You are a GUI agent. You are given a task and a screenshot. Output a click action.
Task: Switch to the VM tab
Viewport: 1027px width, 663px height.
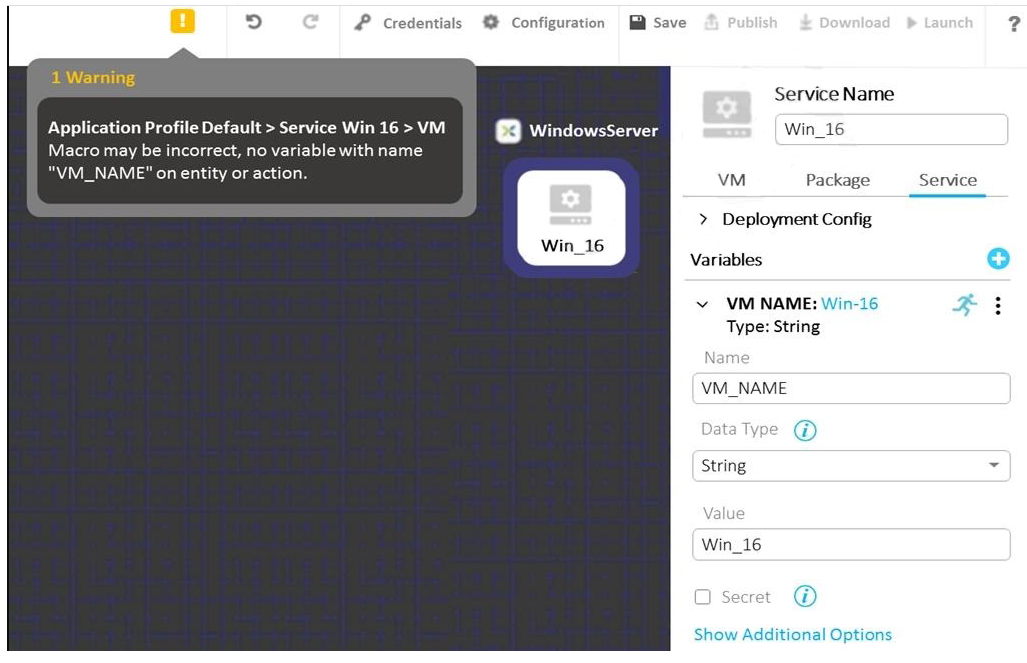[731, 180]
